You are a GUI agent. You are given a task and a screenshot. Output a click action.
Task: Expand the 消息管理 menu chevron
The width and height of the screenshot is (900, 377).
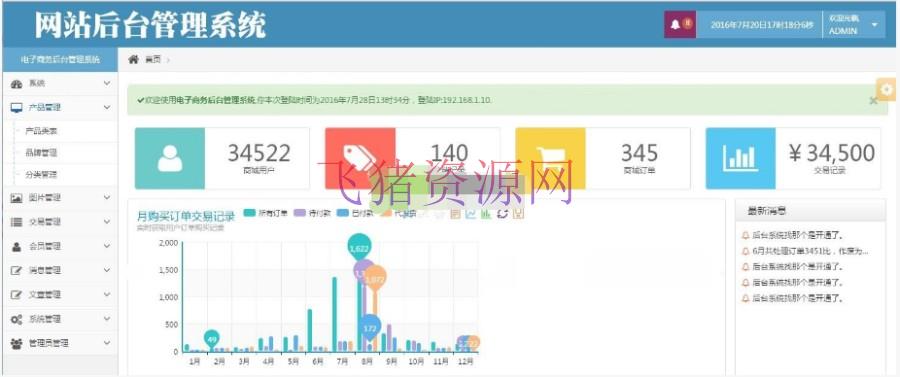(107, 270)
